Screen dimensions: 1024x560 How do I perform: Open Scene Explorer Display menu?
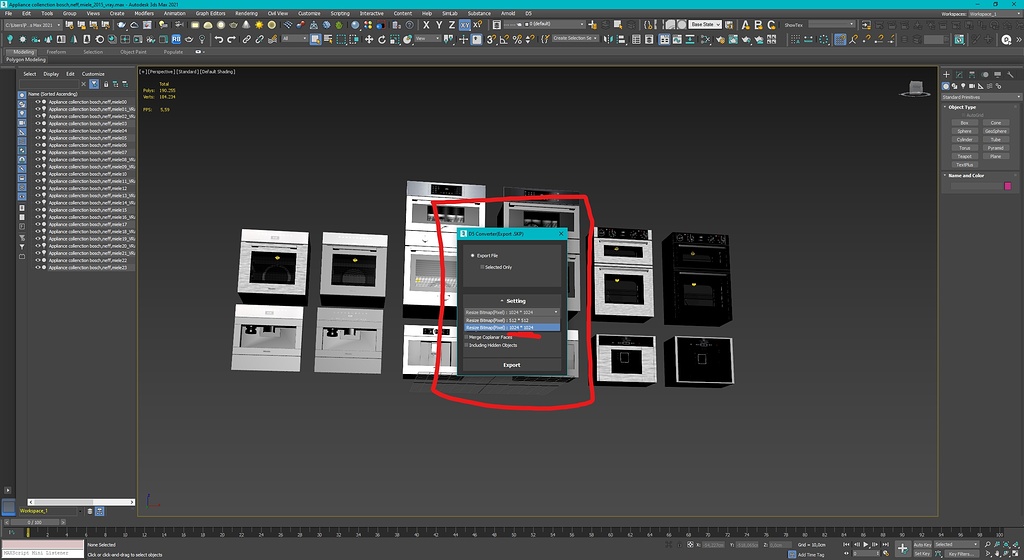[51, 74]
